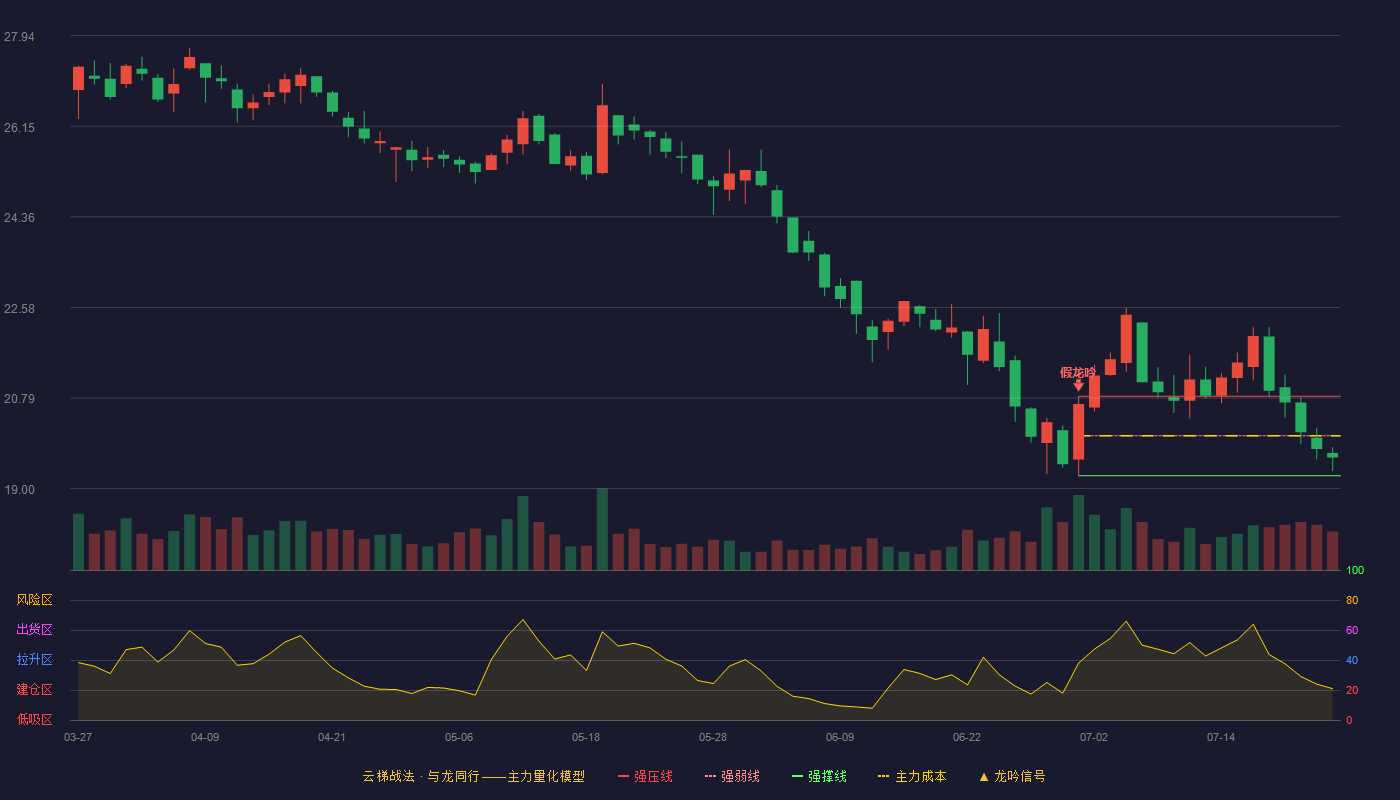
Task: Click the orange 80 indicator scale value
Action: click(x=1352, y=601)
